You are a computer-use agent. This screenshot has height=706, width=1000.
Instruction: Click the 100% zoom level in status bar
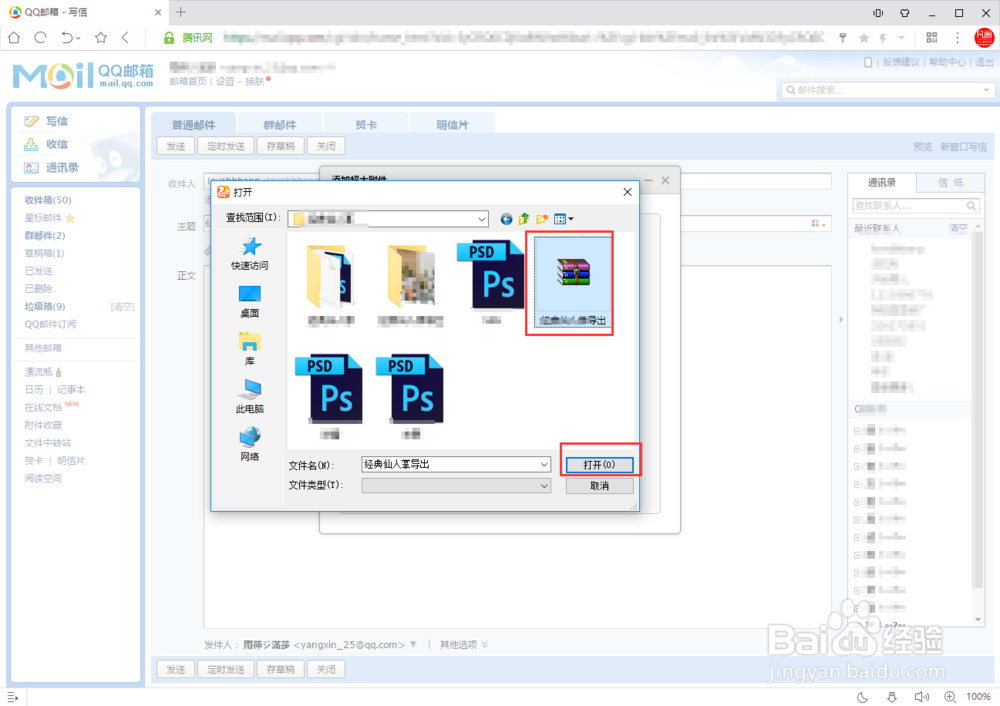[x=978, y=697]
